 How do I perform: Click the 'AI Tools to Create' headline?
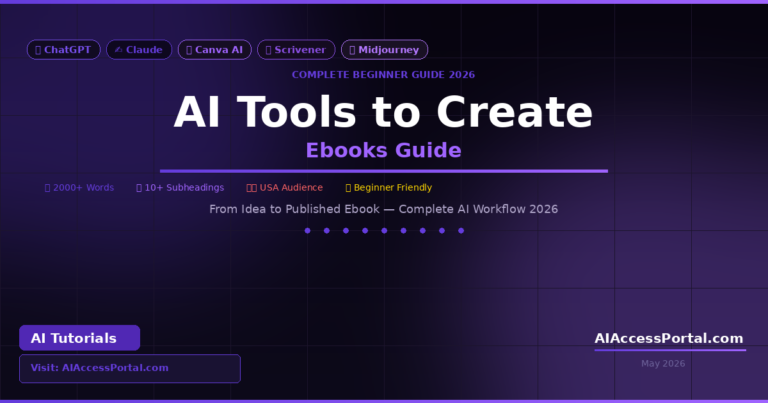click(384, 112)
